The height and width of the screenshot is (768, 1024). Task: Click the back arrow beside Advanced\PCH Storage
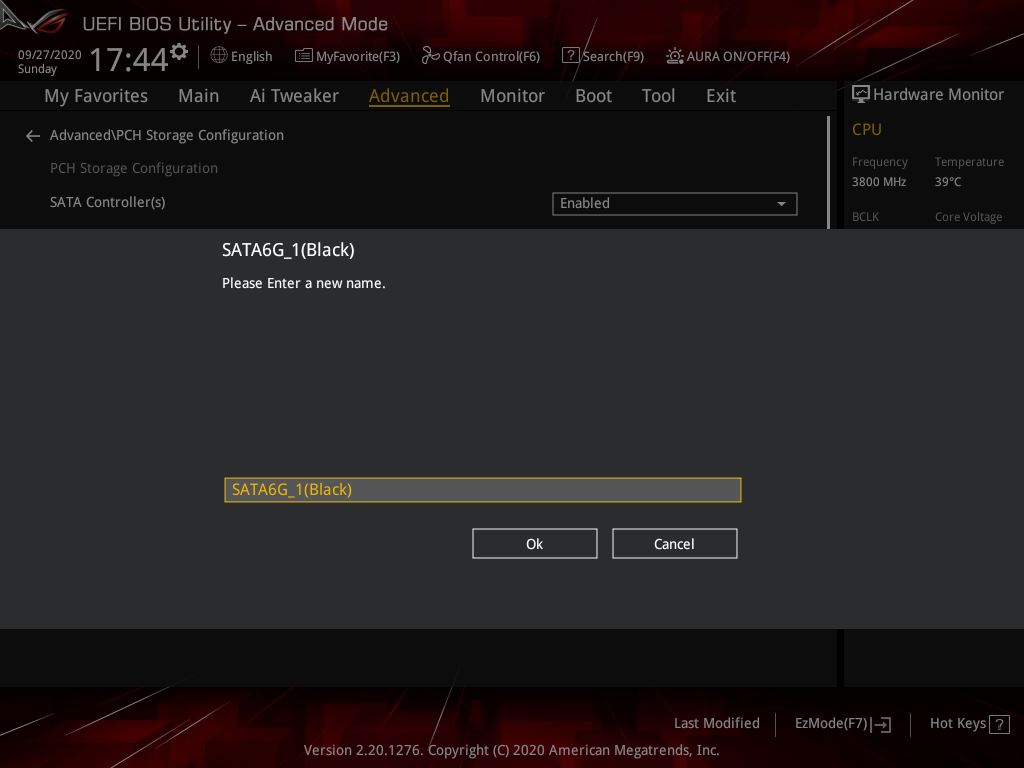tap(33, 136)
